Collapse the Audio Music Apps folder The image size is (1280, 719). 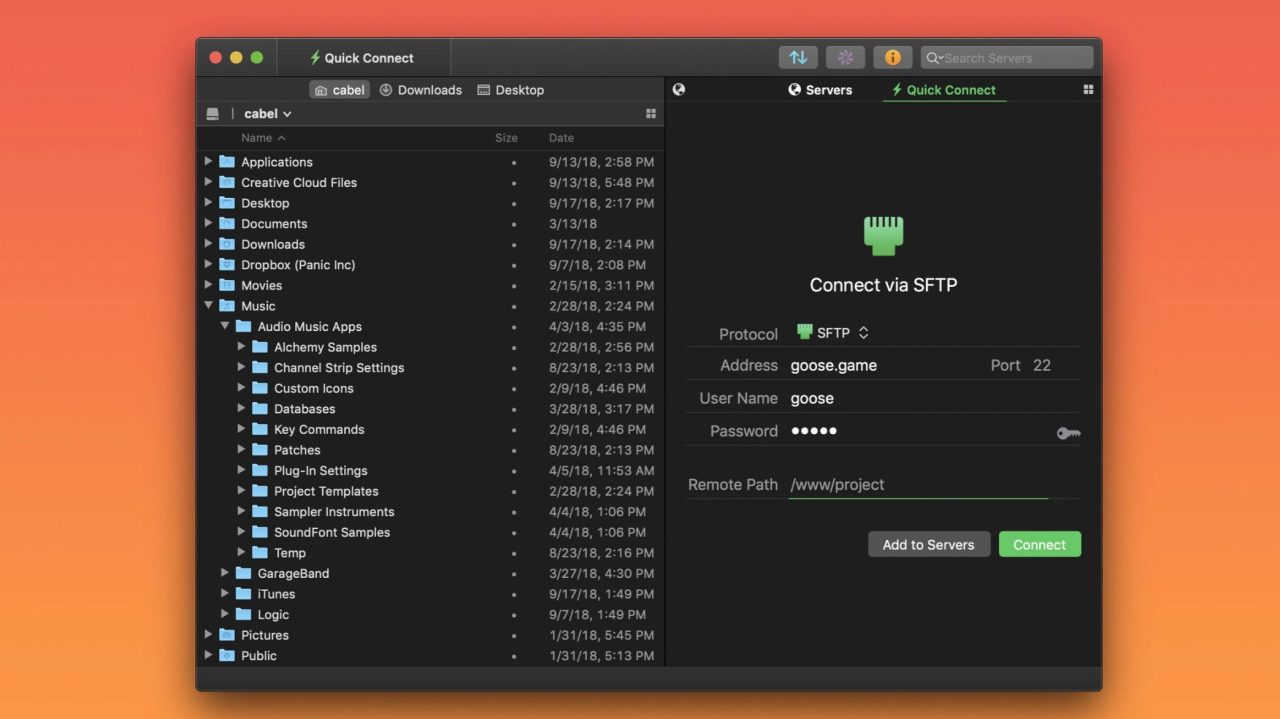point(225,326)
